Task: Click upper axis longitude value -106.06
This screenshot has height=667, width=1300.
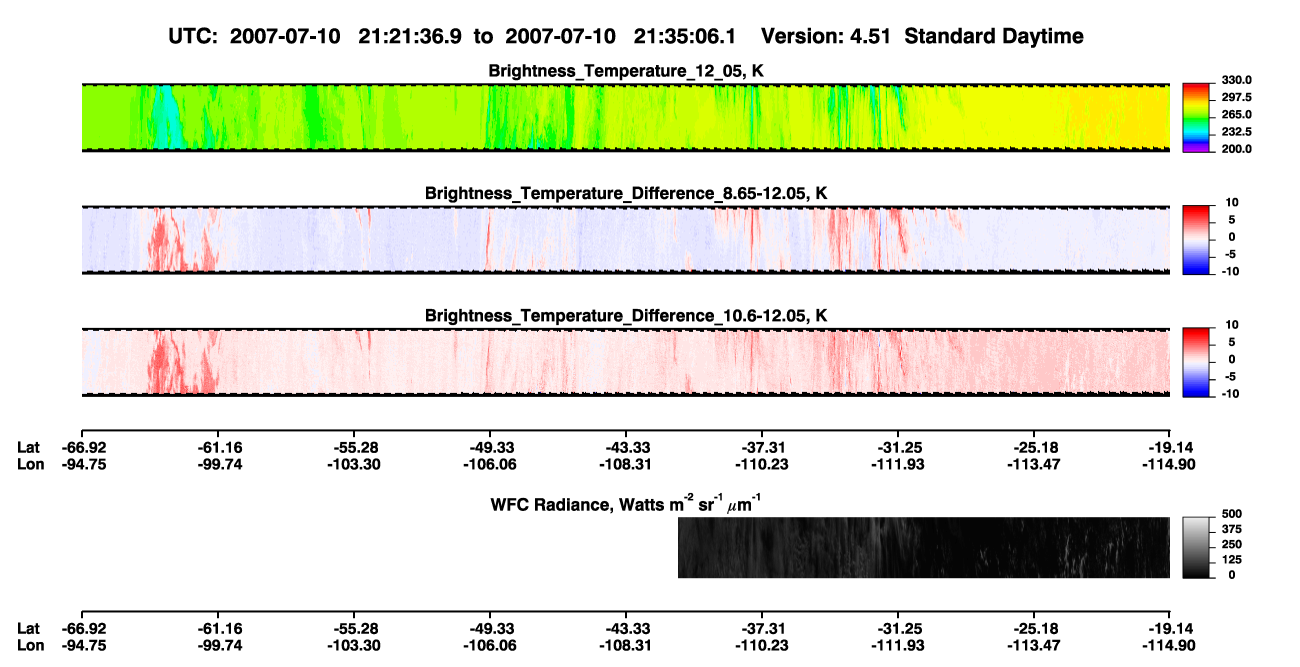Action: (x=490, y=463)
